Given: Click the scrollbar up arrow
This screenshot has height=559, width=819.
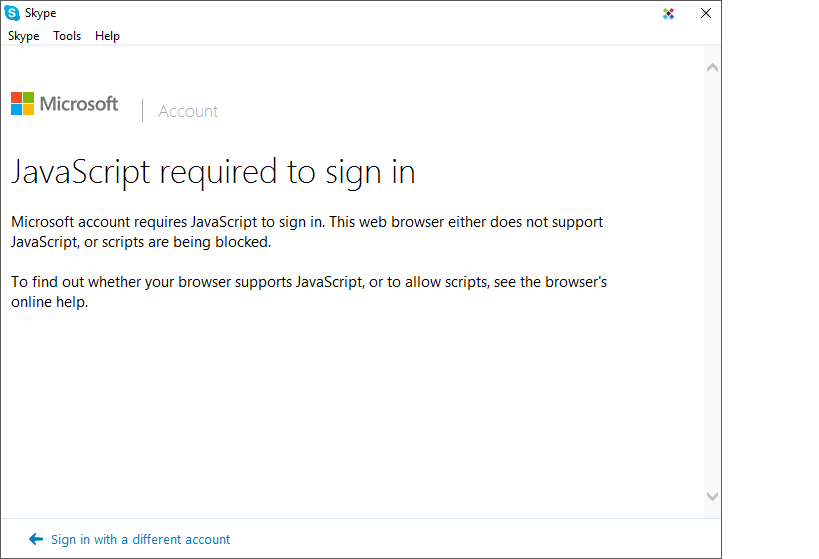Looking at the screenshot, I should [x=712, y=68].
